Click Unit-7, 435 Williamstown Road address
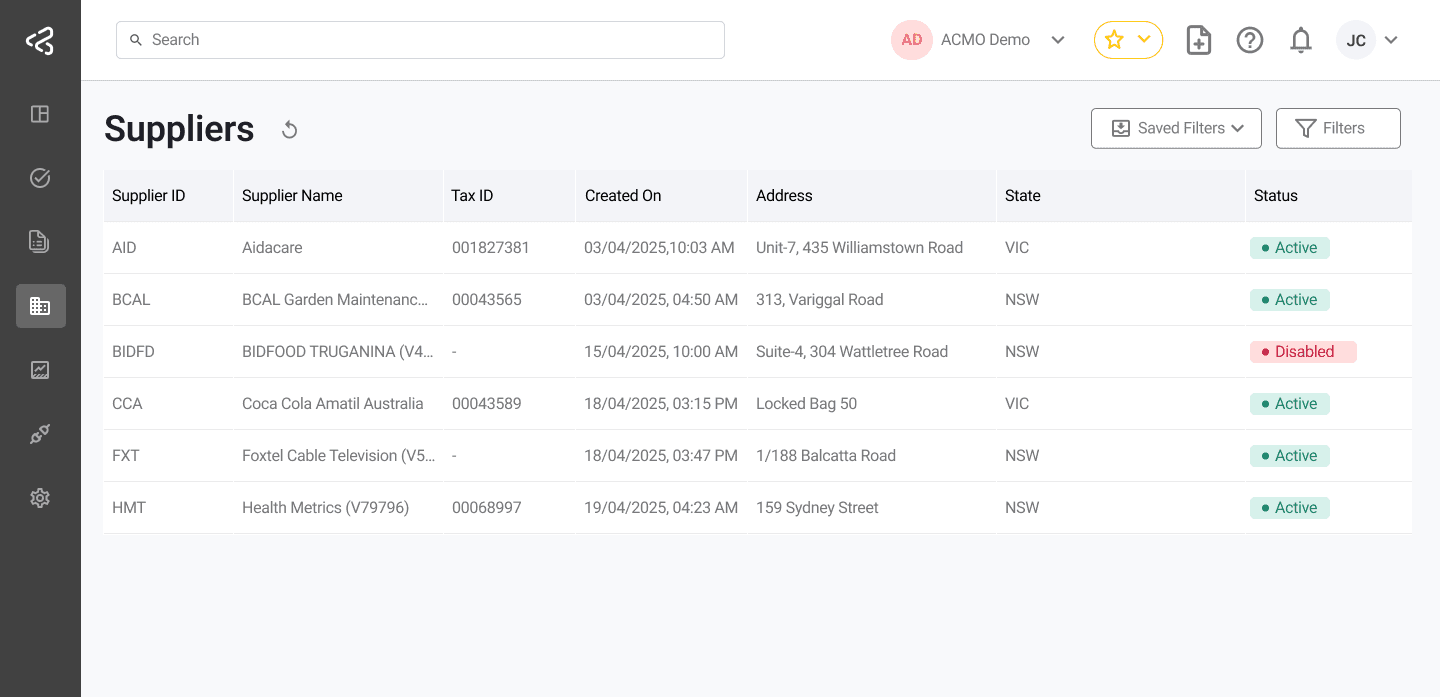 pos(859,248)
